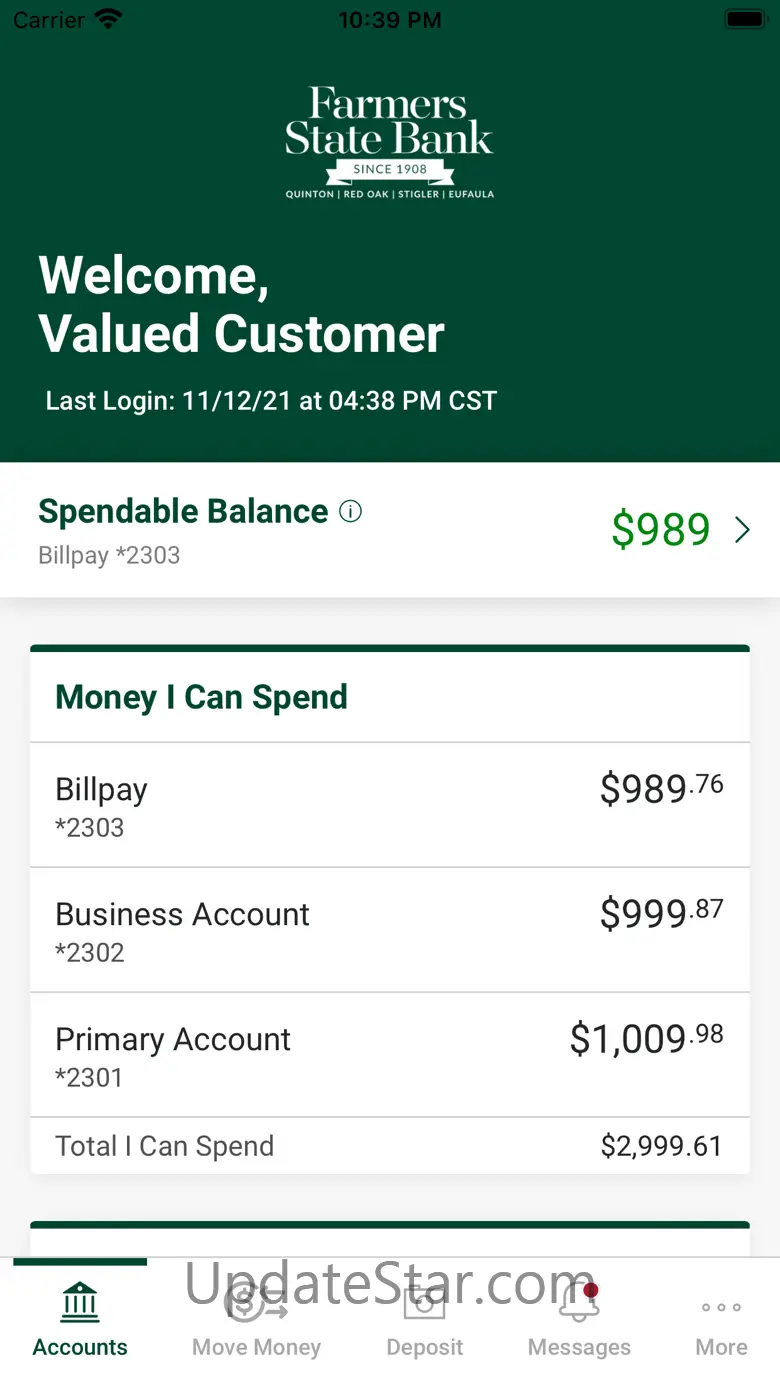Open the Move Money transfer icon
Viewport: 780px width, 1387px height.
tap(256, 1302)
